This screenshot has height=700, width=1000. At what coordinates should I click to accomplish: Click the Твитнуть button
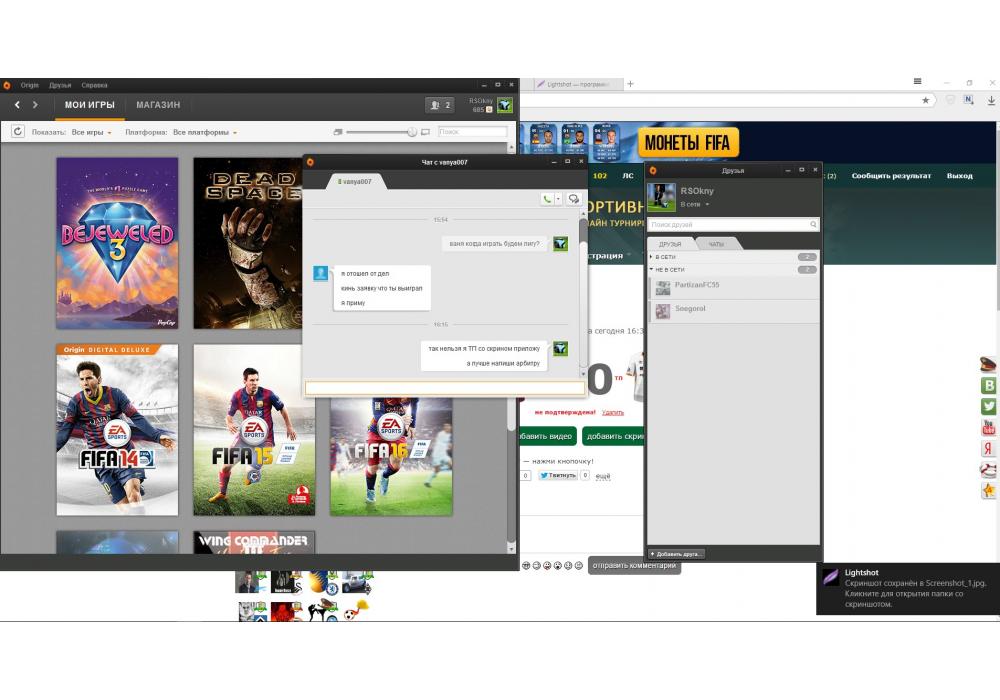tap(558, 476)
